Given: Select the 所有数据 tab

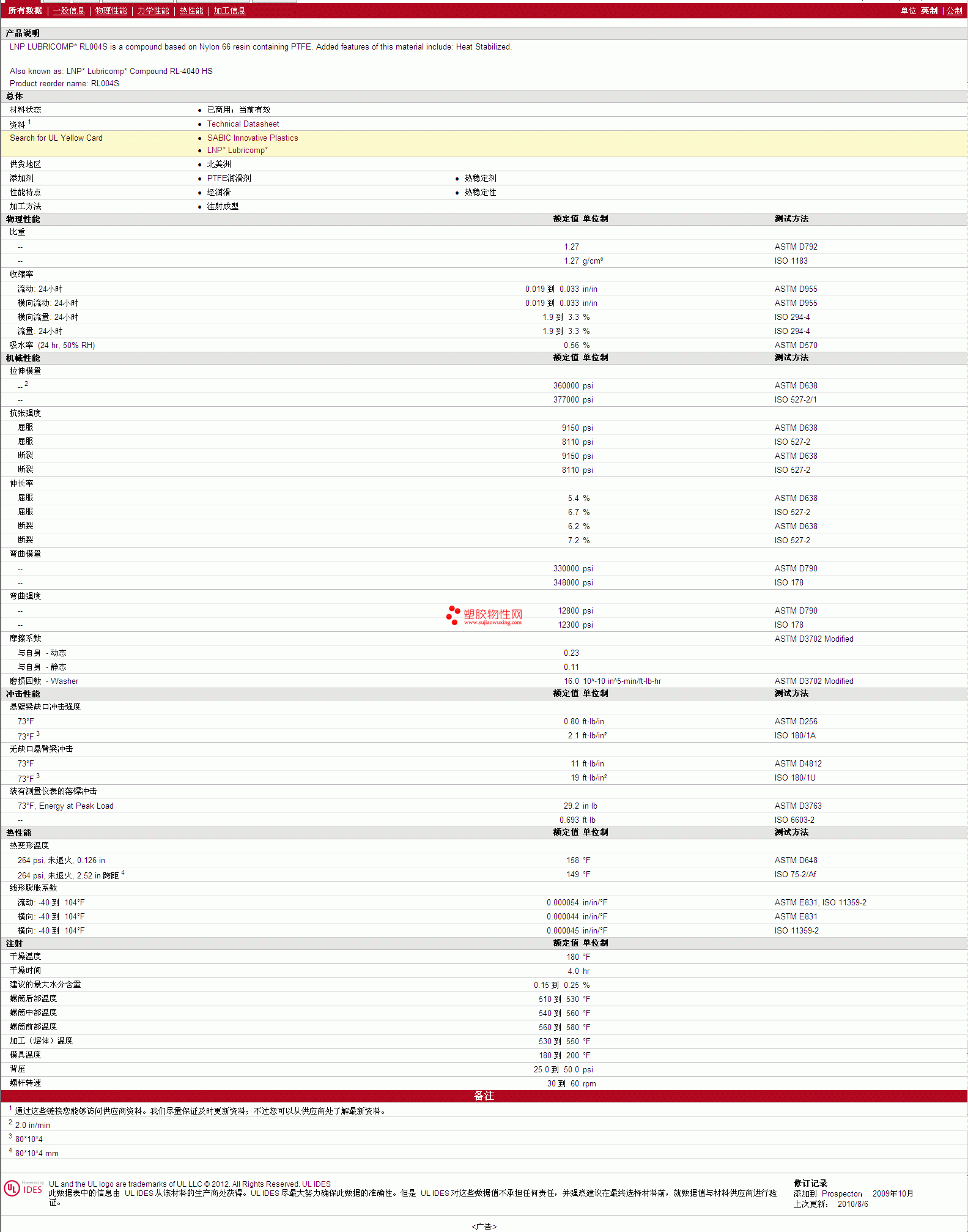Looking at the screenshot, I should click(25, 10).
